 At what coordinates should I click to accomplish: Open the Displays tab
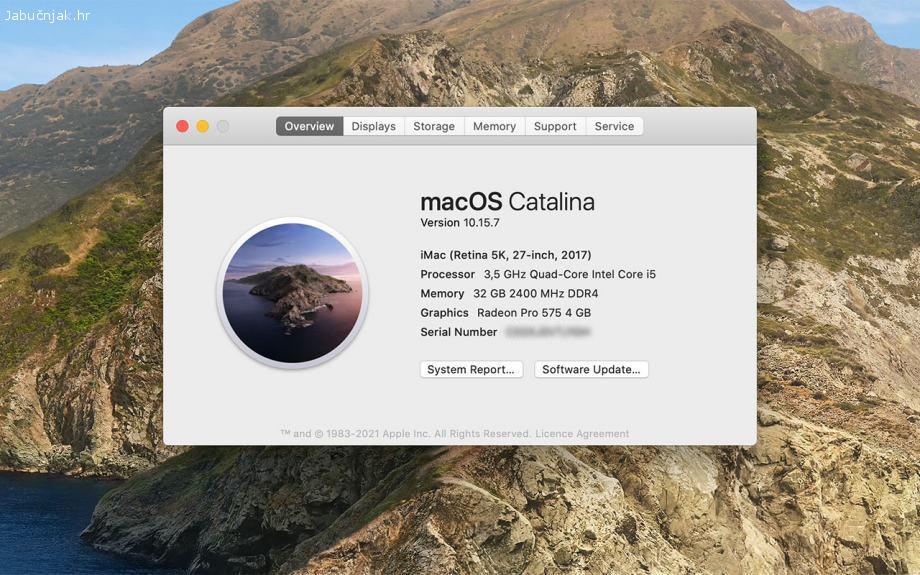click(374, 126)
